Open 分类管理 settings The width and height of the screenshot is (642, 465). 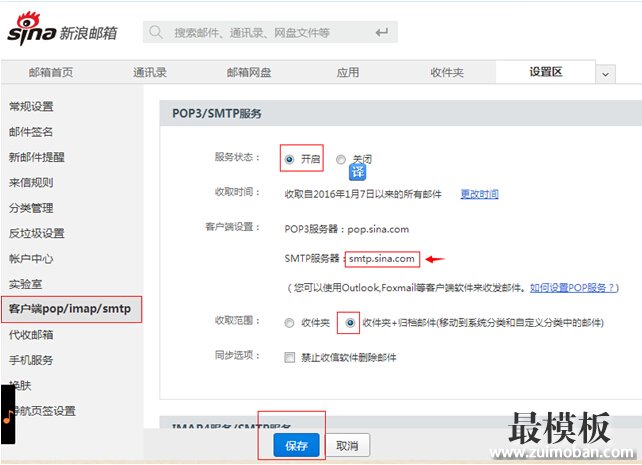click(31, 208)
